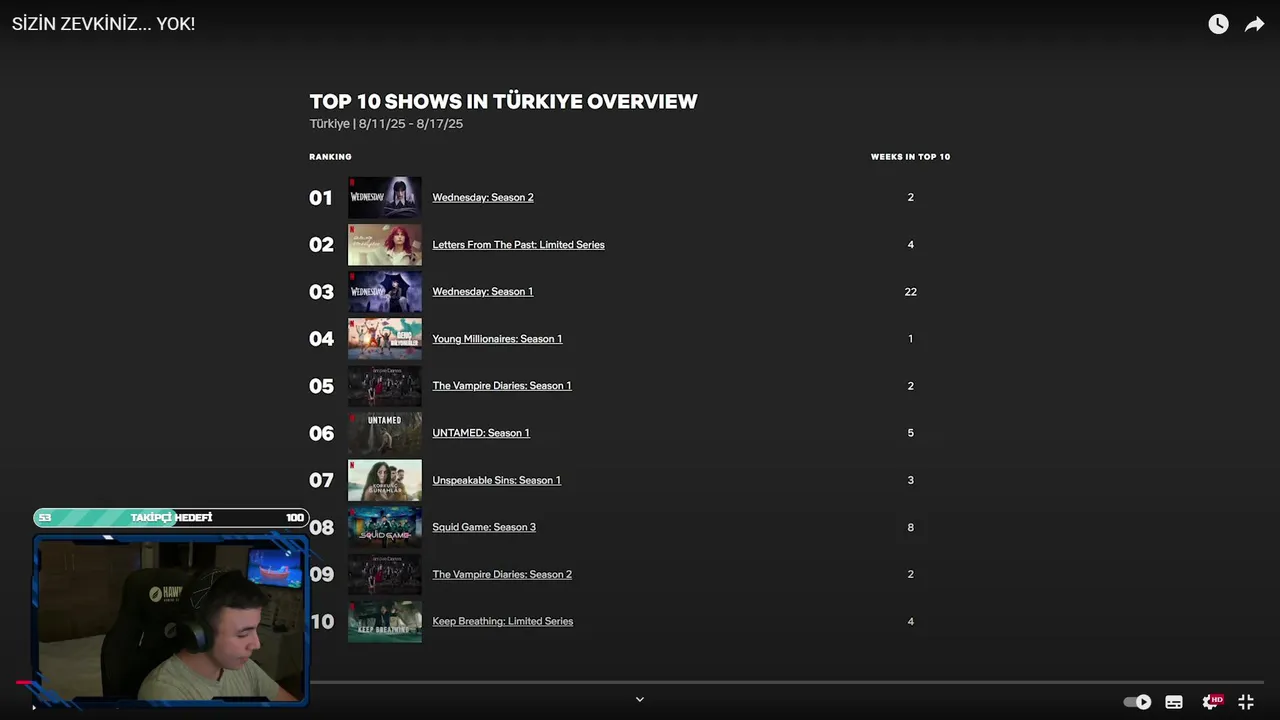Screen dimensions: 1280x720
Task: Click the Squid Game thumbnail
Action: pyautogui.click(x=385, y=526)
